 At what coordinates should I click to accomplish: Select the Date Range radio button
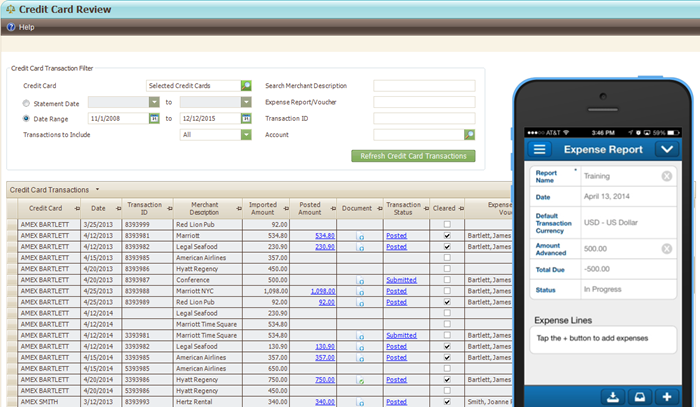26,119
